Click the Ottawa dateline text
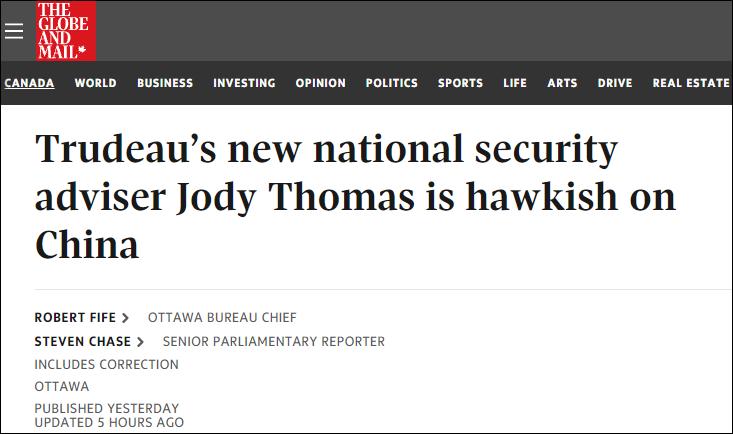Viewport: 733px width, 434px height. [x=62, y=386]
